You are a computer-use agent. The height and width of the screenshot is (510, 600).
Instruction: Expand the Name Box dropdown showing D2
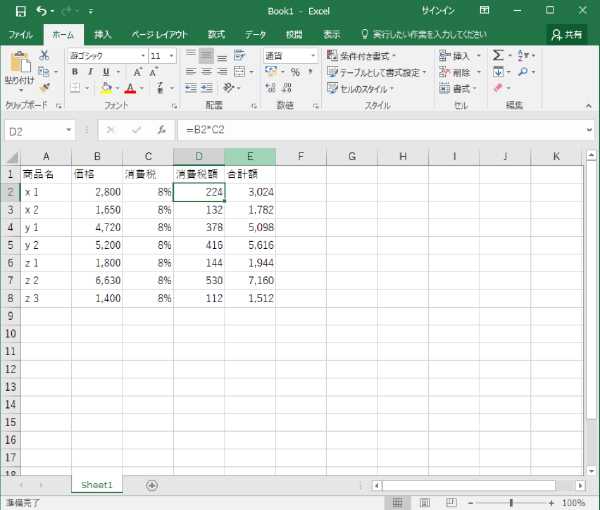[69, 130]
